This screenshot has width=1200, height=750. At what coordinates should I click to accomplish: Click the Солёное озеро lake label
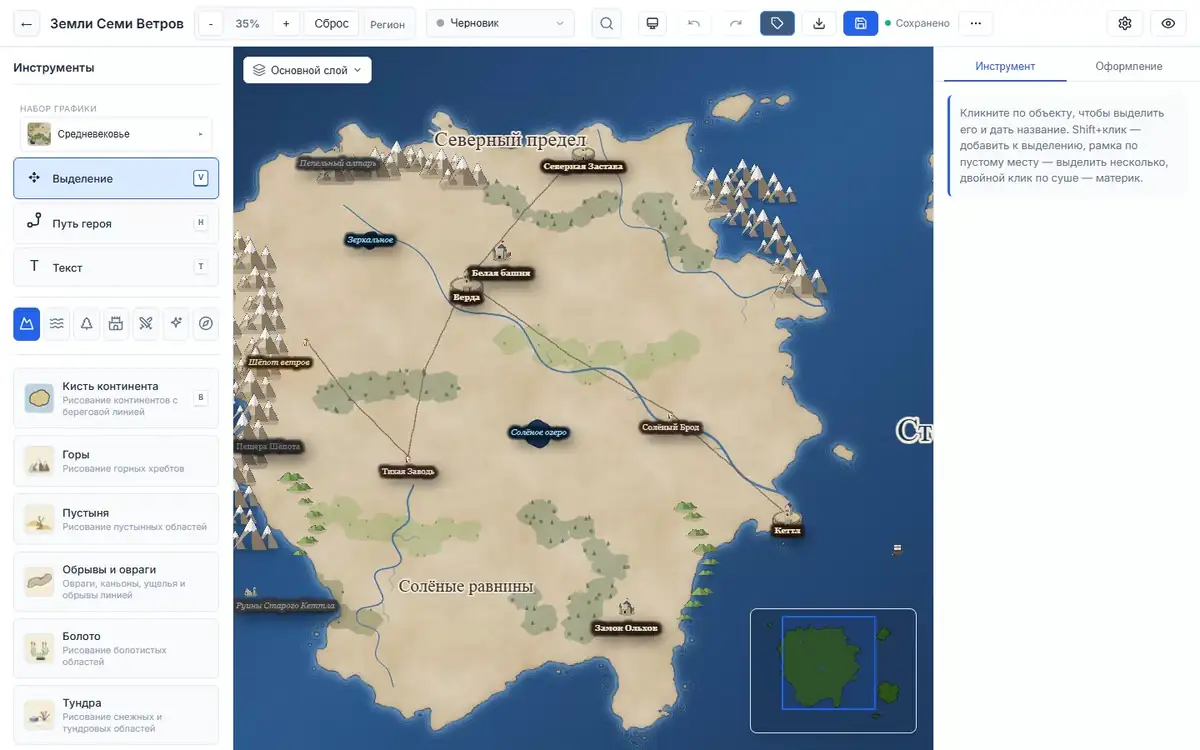click(x=538, y=433)
